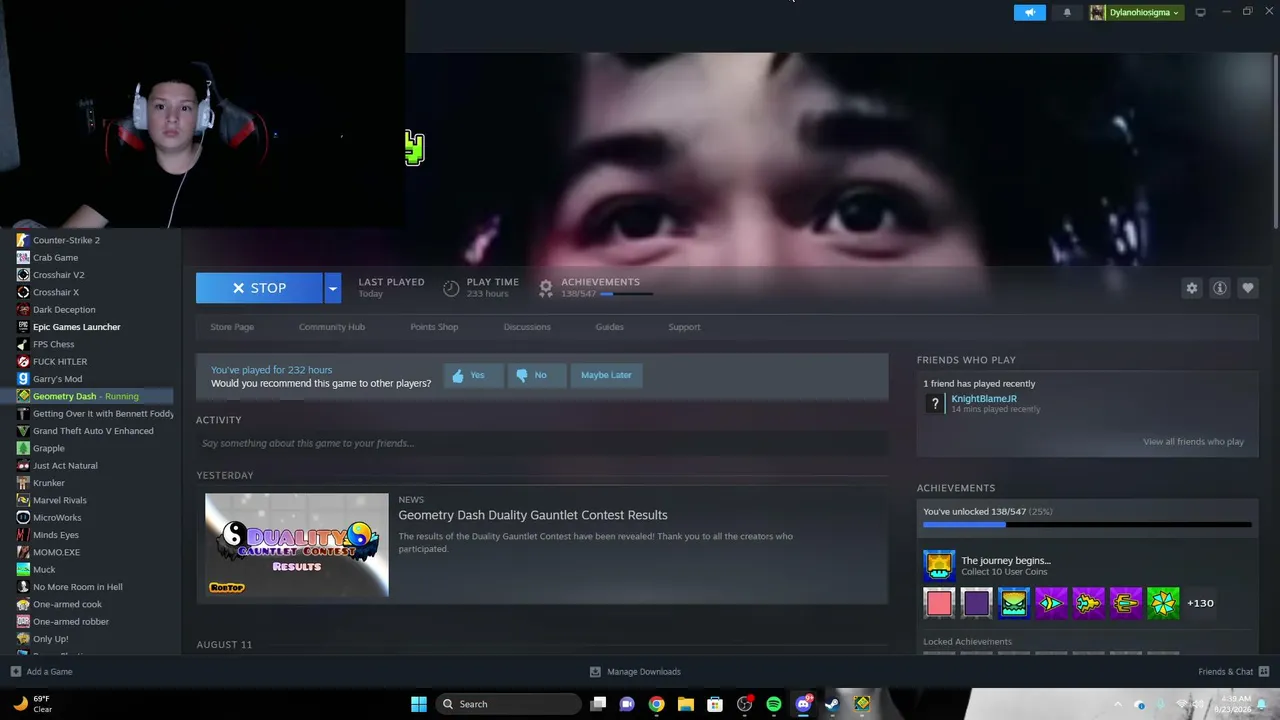Click the Epic Games Launcher icon in library

click(x=23, y=327)
